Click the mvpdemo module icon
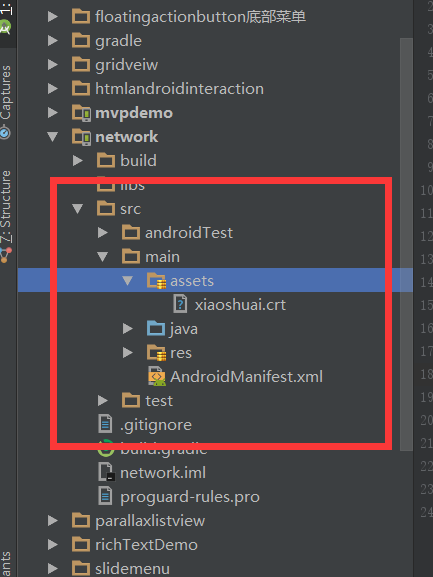The width and height of the screenshot is (433, 577). point(81,113)
